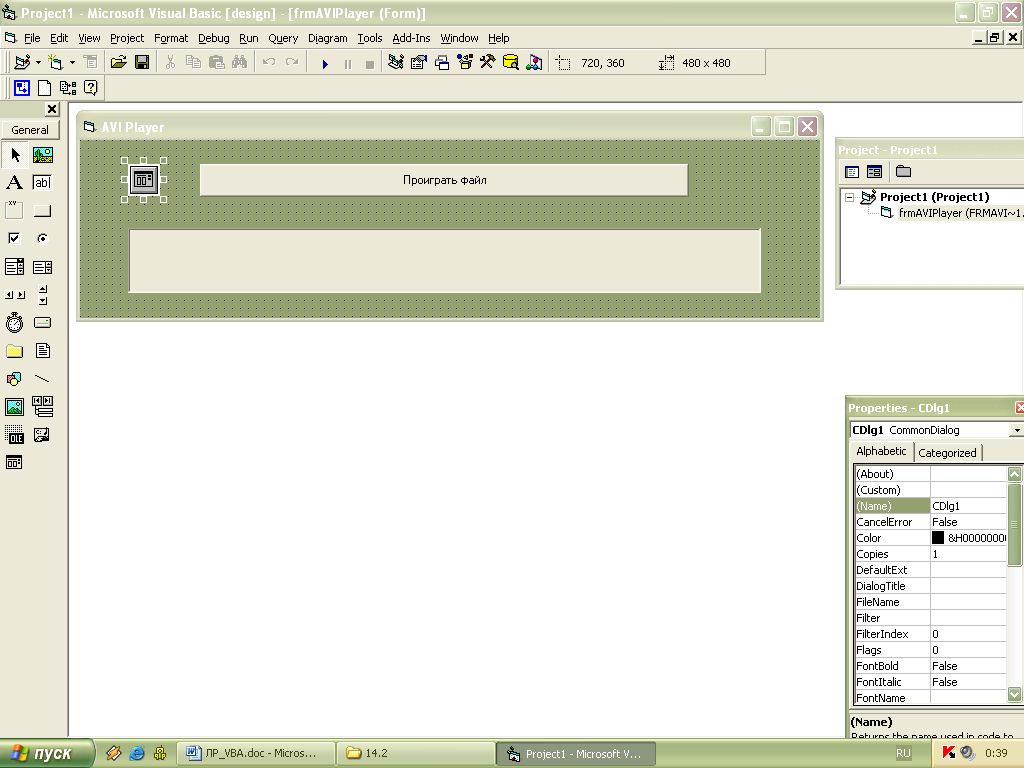Select the Pointer tool in toolbox
This screenshot has height=768, width=1024.
(x=15, y=155)
